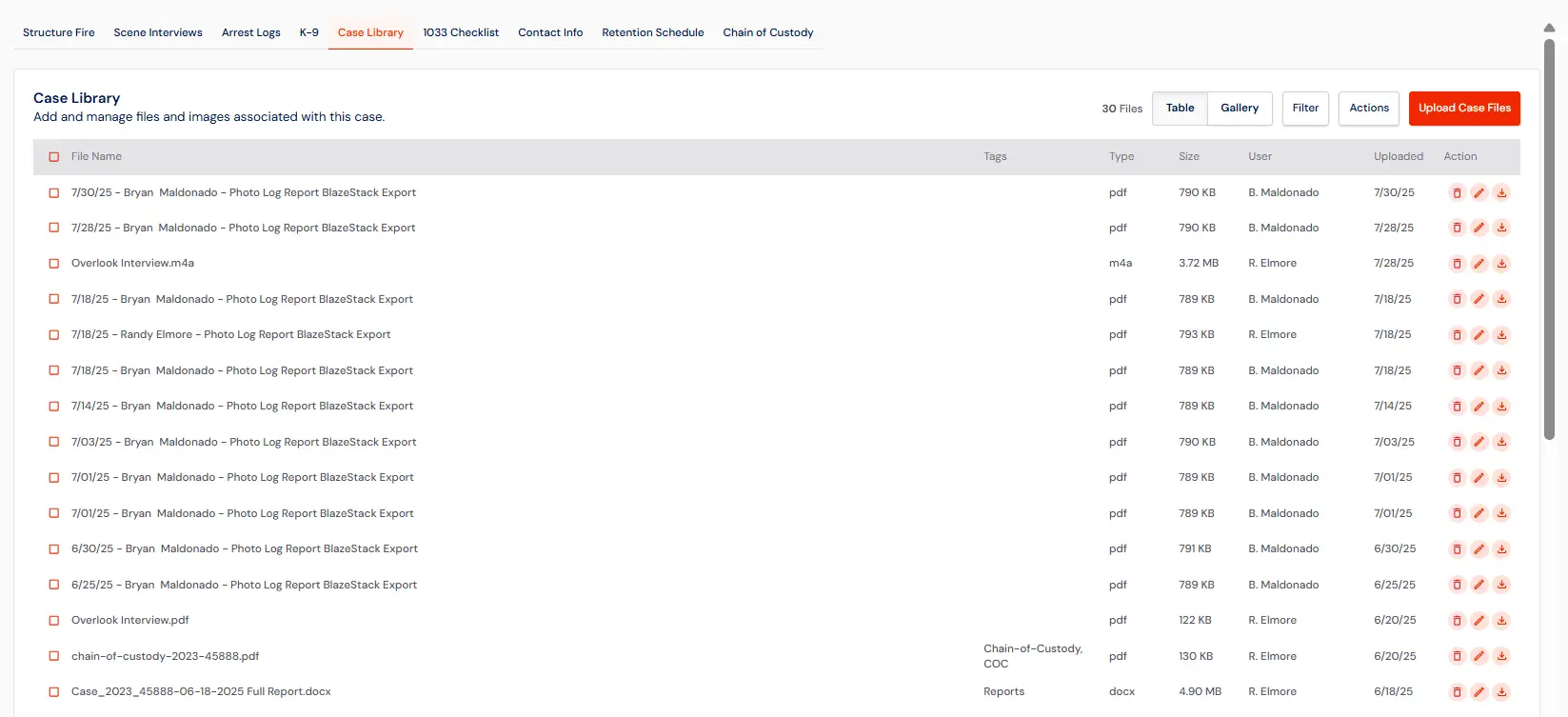
Task: Open the Filter options
Action: coord(1305,109)
